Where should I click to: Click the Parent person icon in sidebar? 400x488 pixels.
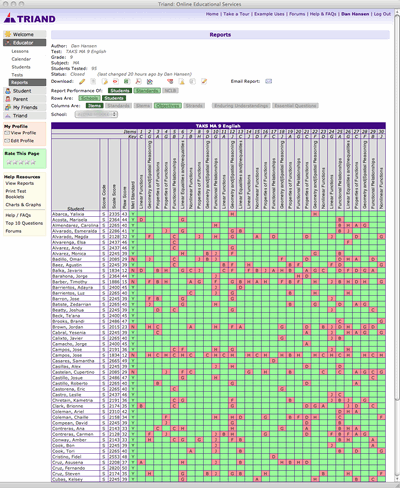(8, 99)
